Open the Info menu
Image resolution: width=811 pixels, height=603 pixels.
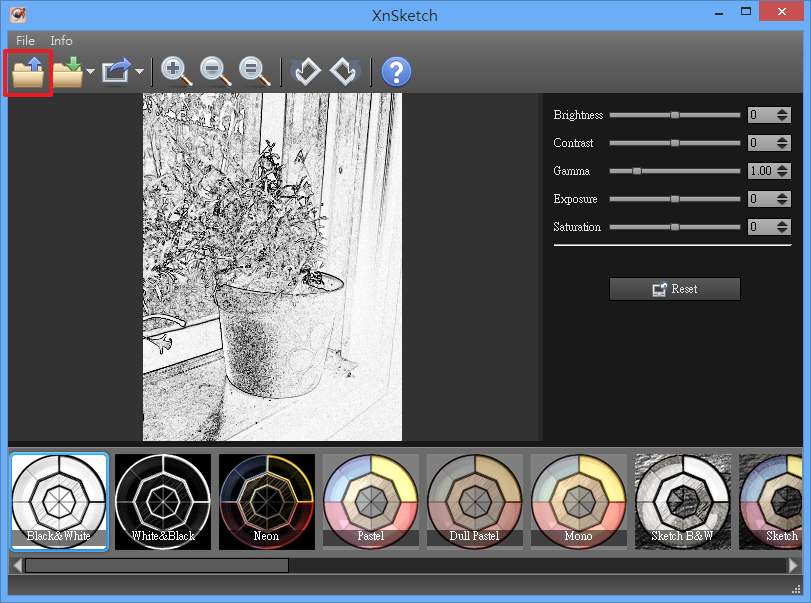61,41
